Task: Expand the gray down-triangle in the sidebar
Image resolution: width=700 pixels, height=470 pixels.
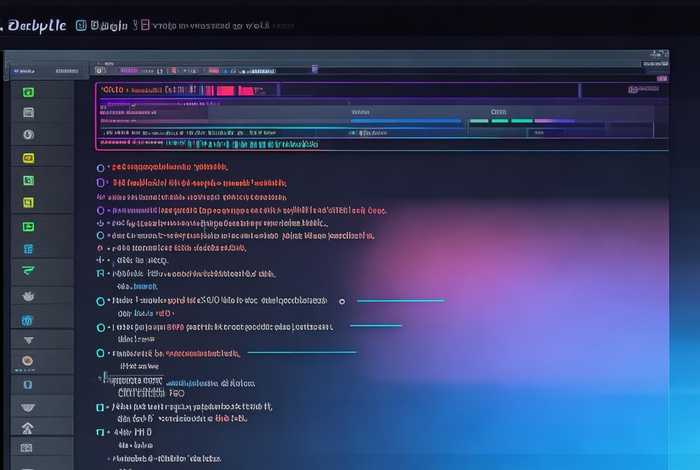Action: (28, 340)
